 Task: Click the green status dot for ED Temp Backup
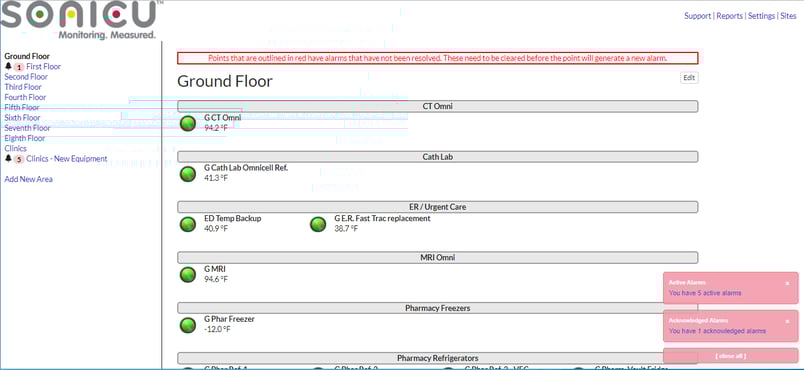188,224
